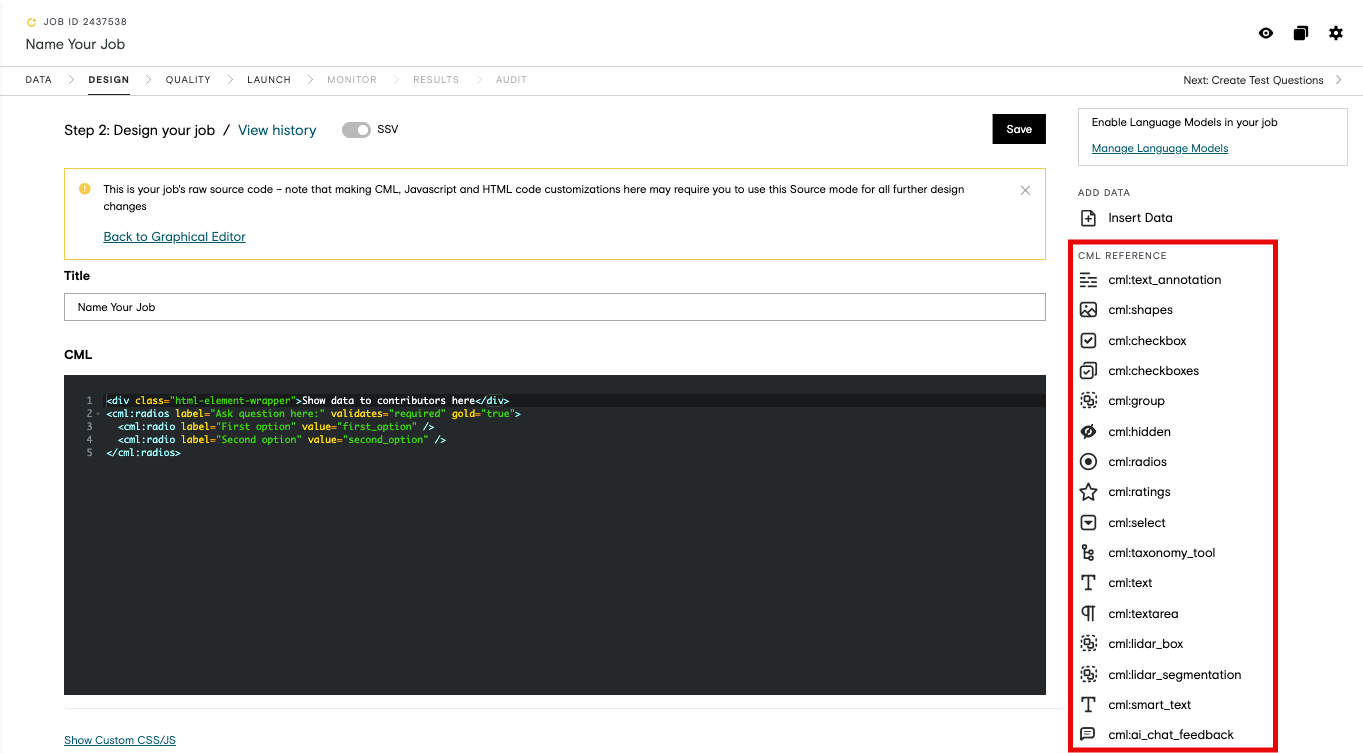Expand Show Custom CSS/JS section

(120, 740)
